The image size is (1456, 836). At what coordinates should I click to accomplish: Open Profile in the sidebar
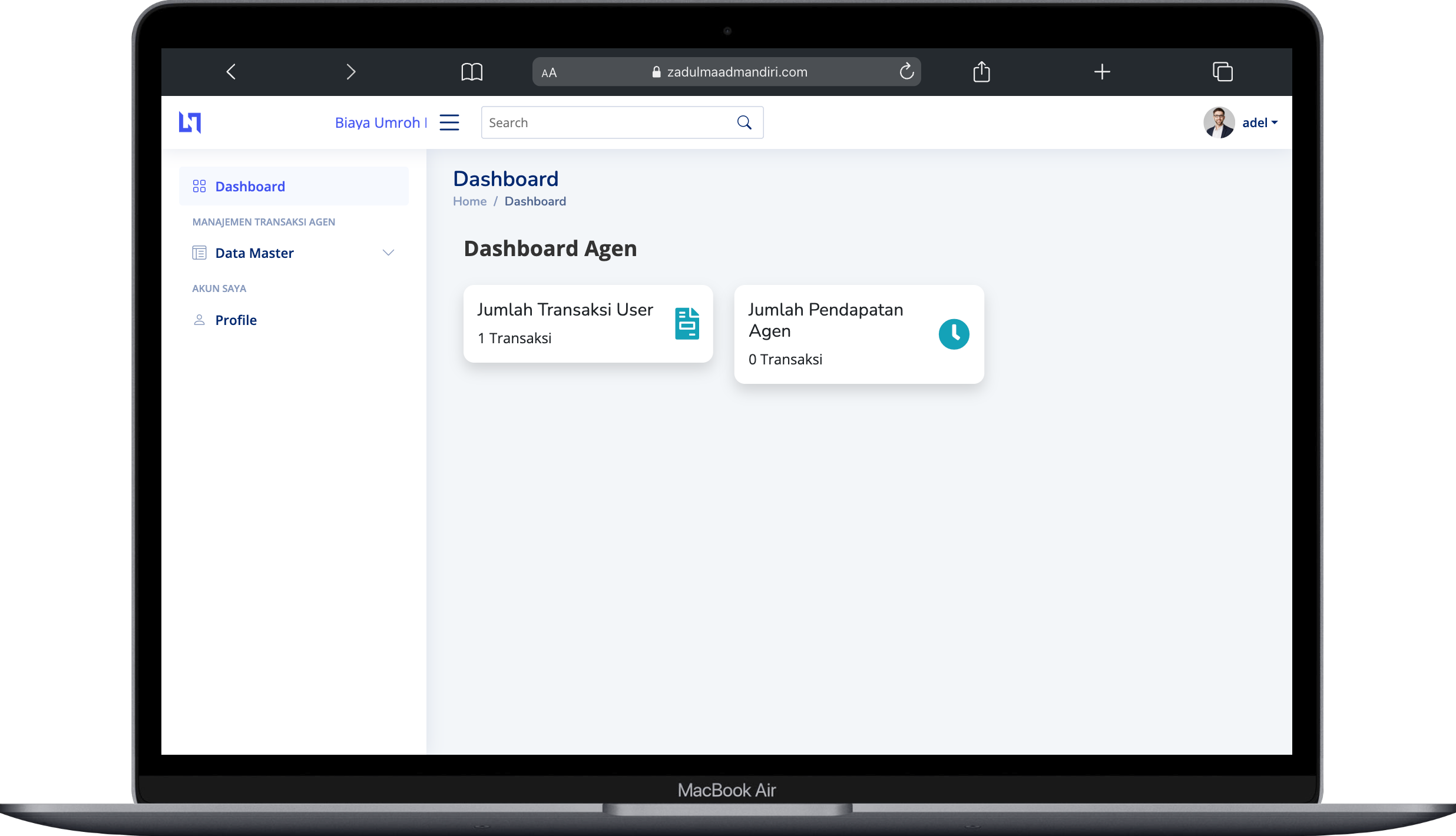(236, 320)
